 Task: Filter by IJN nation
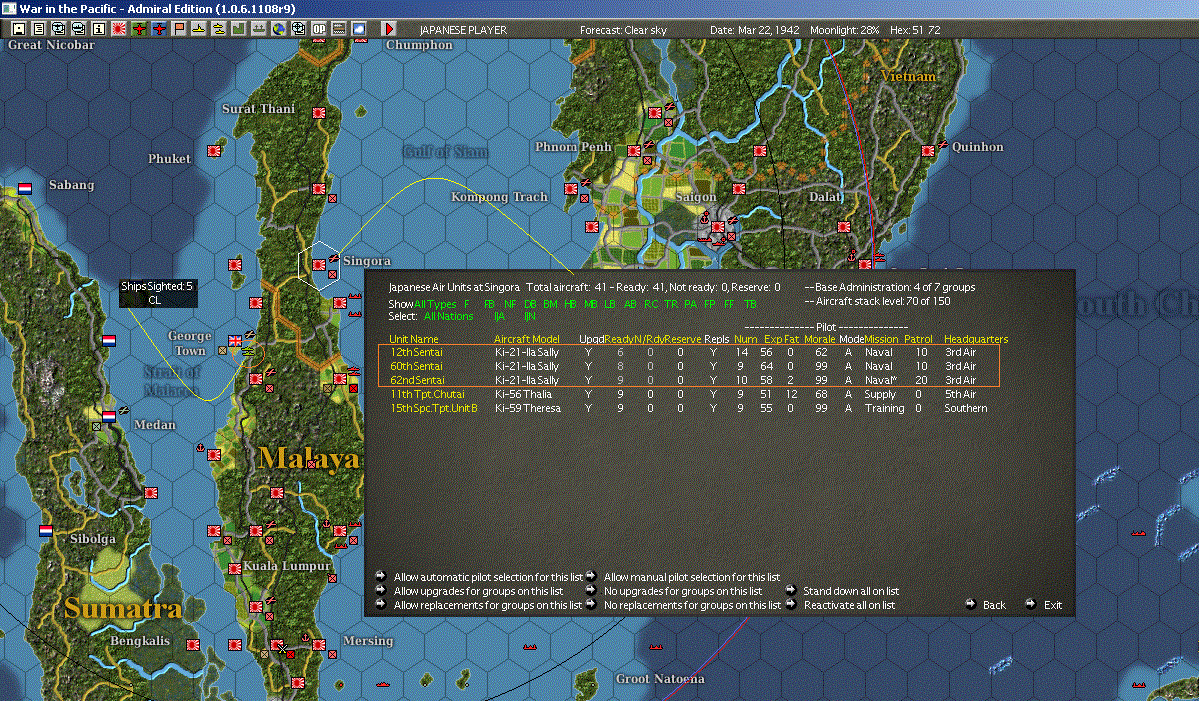[529, 316]
